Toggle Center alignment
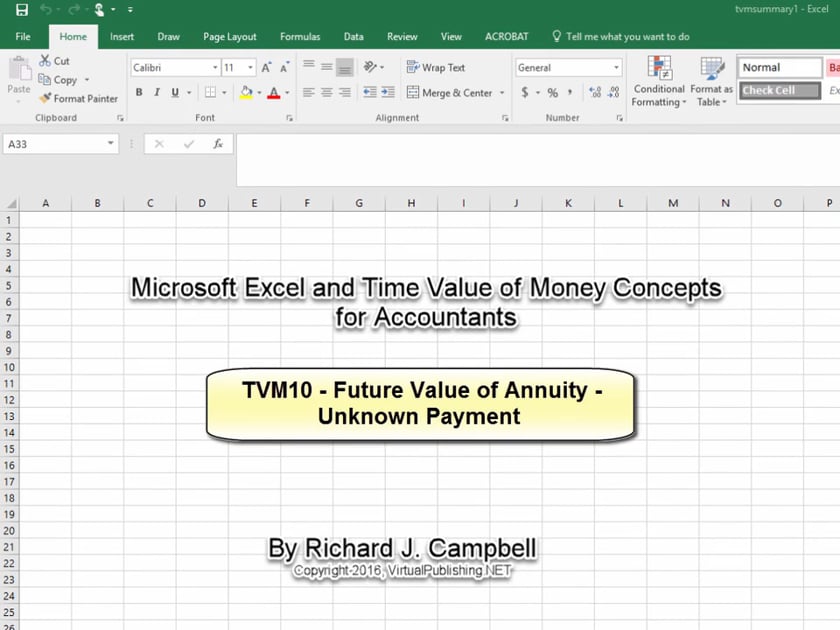Viewport: 840px width, 630px height. click(x=327, y=92)
